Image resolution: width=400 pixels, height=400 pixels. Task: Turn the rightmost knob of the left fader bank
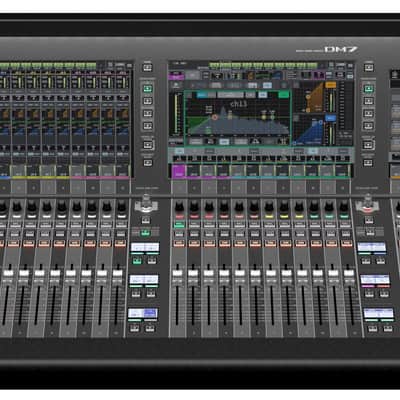pos(122,205)
